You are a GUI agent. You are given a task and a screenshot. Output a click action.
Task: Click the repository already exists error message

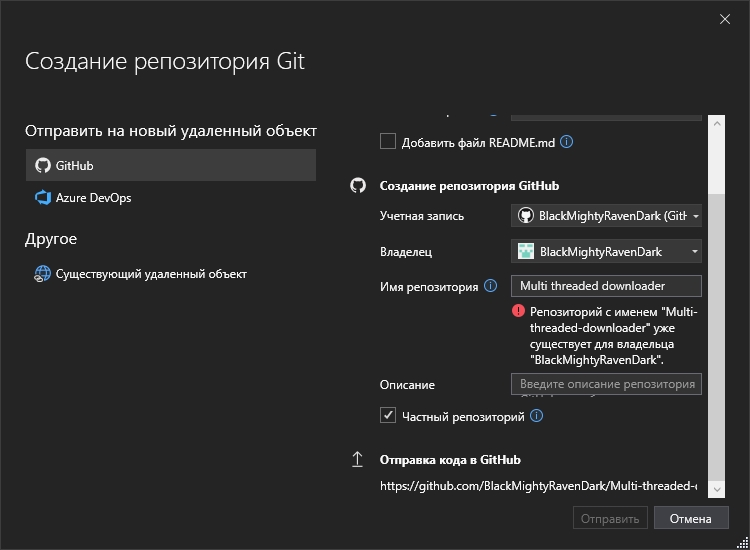(x=614, y=336)
